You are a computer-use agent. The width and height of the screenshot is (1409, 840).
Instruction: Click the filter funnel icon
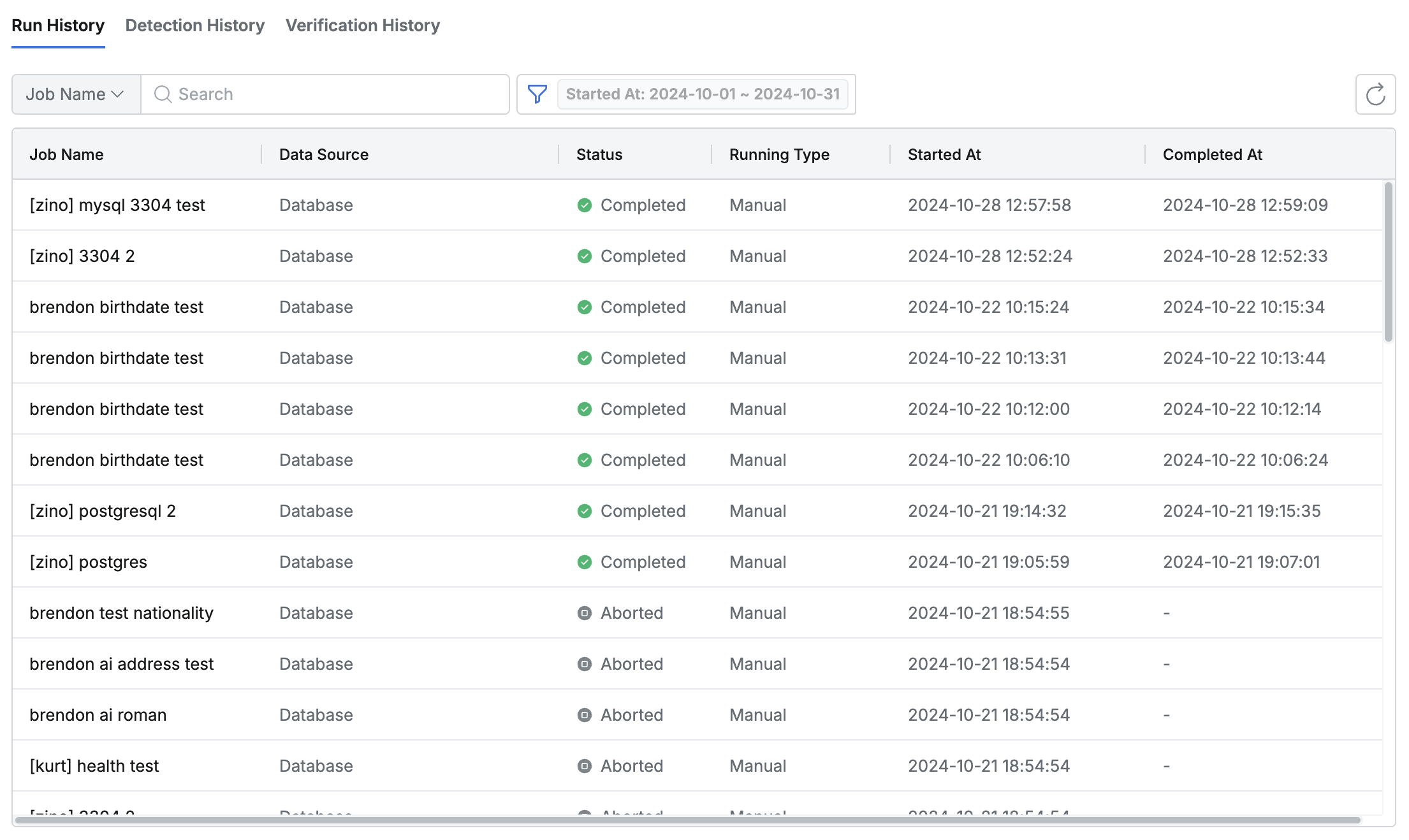click(537, 94)
